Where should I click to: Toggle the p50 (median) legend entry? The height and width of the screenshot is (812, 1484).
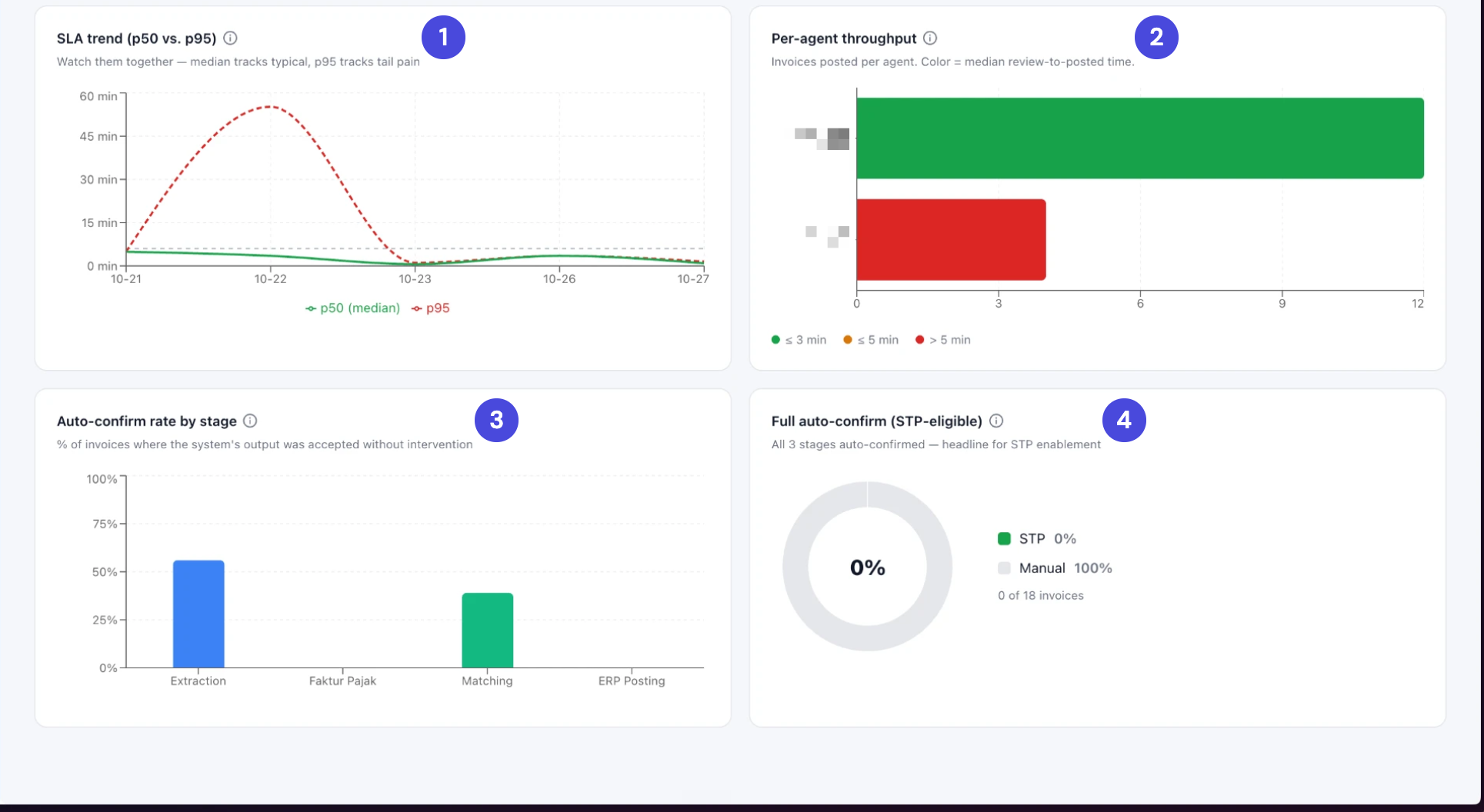point(352,308)
